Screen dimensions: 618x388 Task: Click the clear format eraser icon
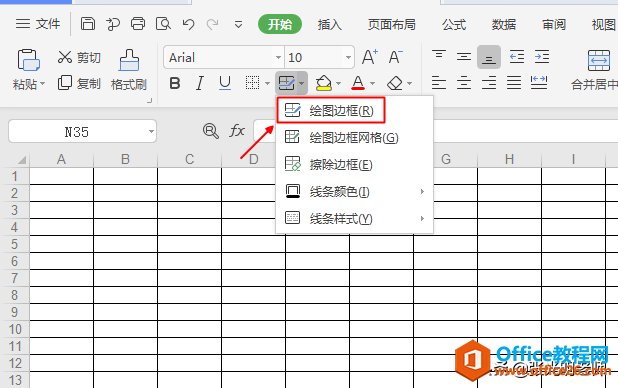[395, 83]
